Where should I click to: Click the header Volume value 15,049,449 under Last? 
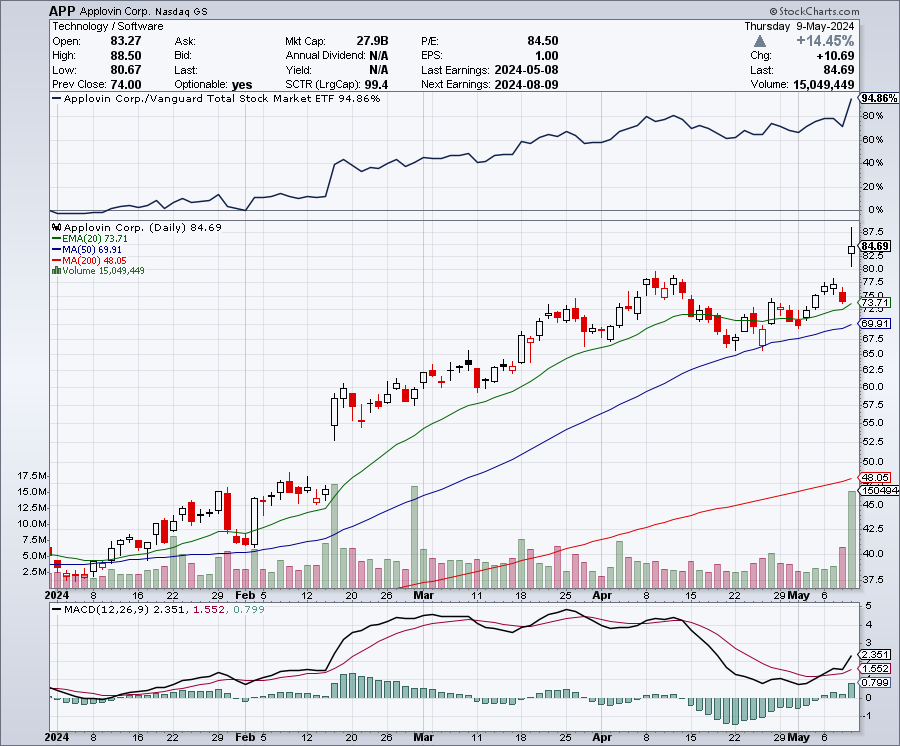[824, 84]
